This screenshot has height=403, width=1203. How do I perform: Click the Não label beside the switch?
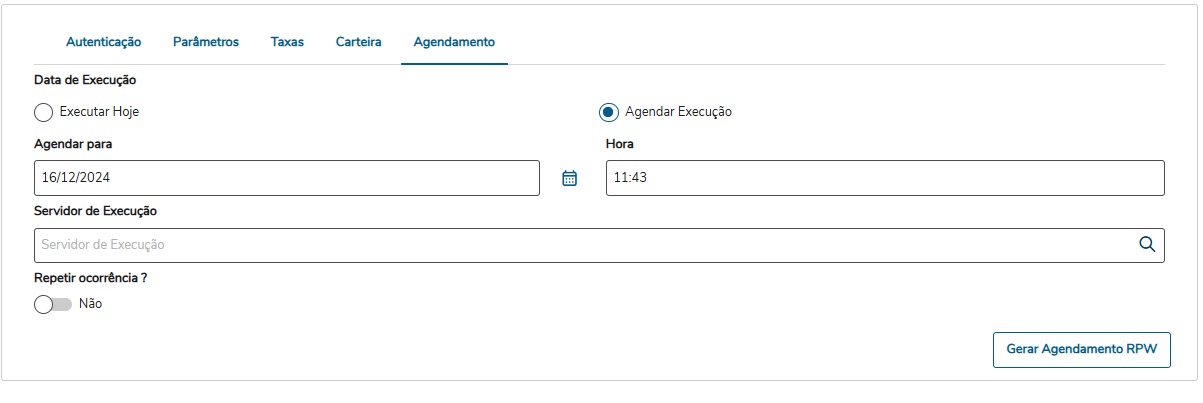tap(90, 304)
